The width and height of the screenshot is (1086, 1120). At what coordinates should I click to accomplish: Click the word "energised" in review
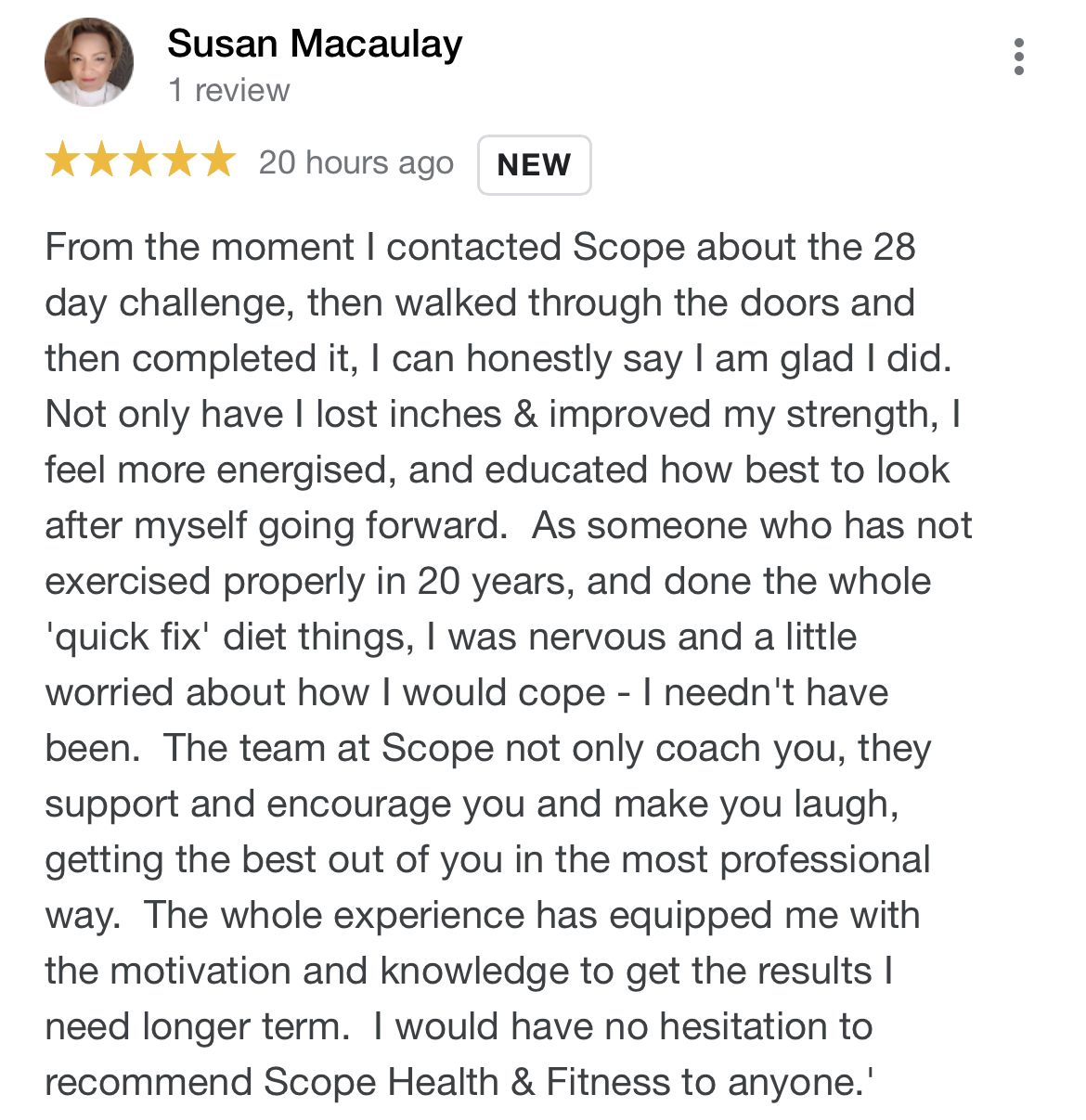tap(298, 470)
